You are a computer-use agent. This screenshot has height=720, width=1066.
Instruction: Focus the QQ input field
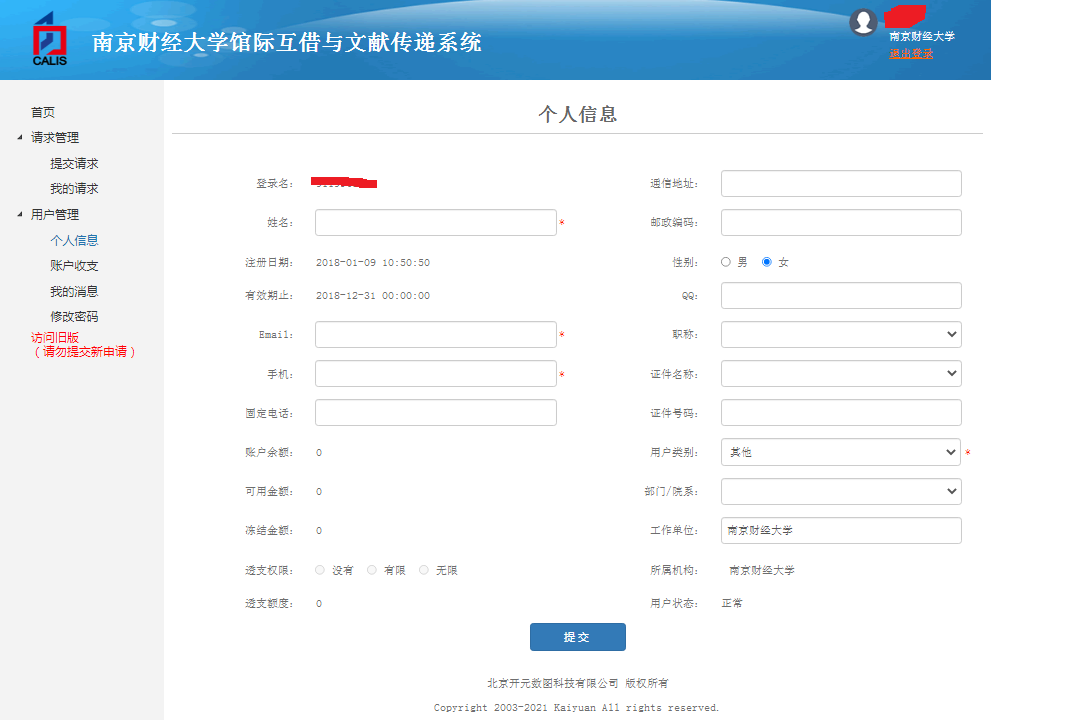coord(841,296)
